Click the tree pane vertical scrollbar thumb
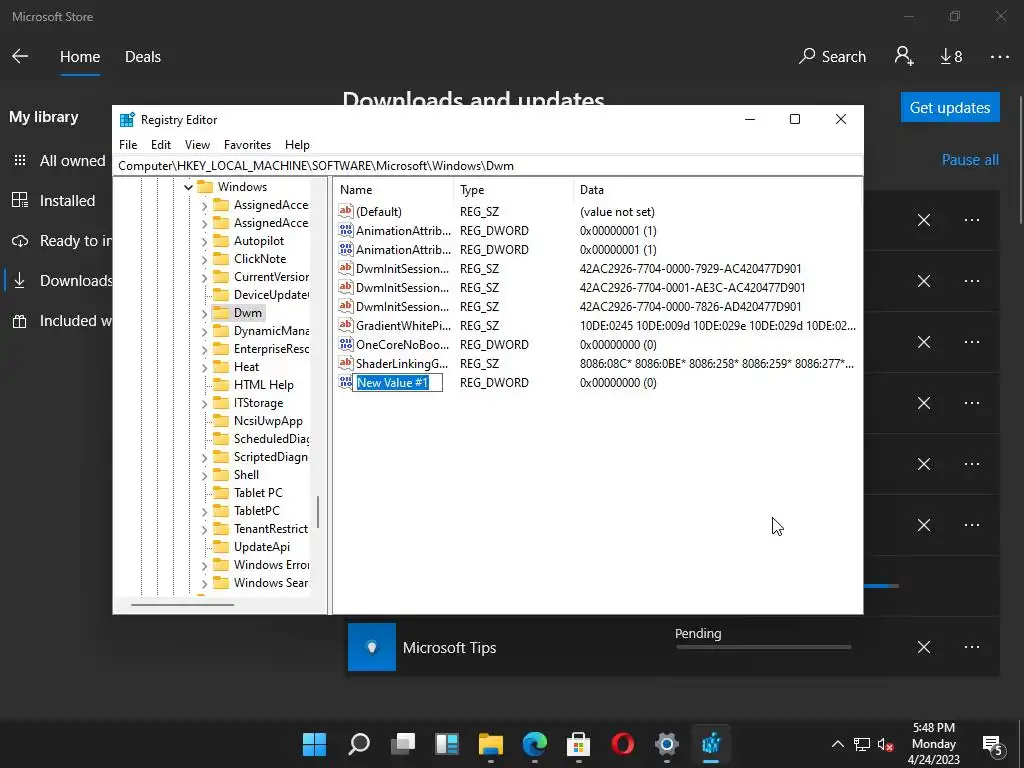Image resolution: width=1024 pixels, height=768 pixels. point(318,512)
